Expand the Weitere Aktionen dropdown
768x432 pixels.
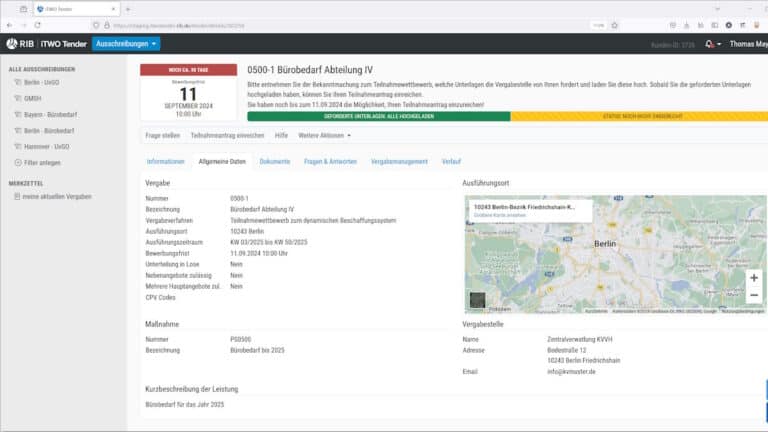tap(324, 135)
